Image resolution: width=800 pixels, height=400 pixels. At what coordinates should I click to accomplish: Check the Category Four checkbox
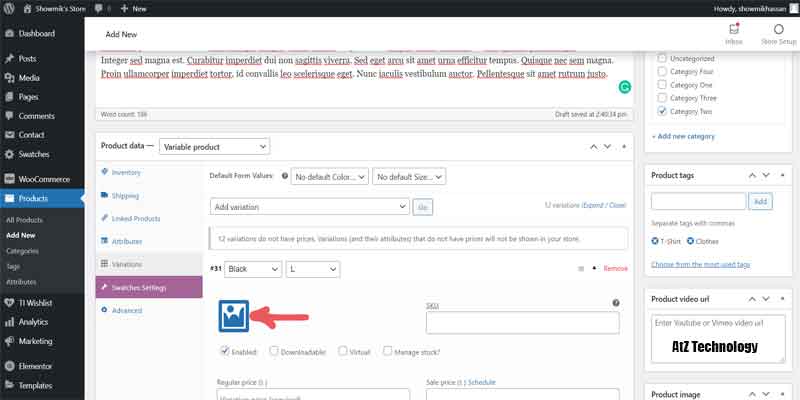(x=662, y=71)
